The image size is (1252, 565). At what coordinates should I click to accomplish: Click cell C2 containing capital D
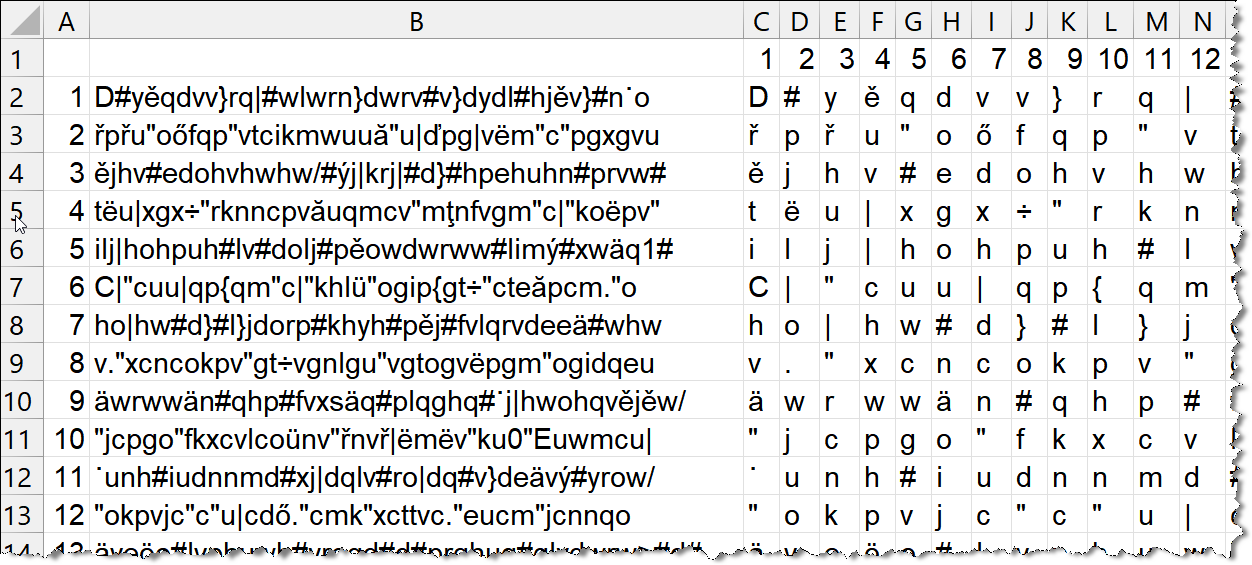762,98
